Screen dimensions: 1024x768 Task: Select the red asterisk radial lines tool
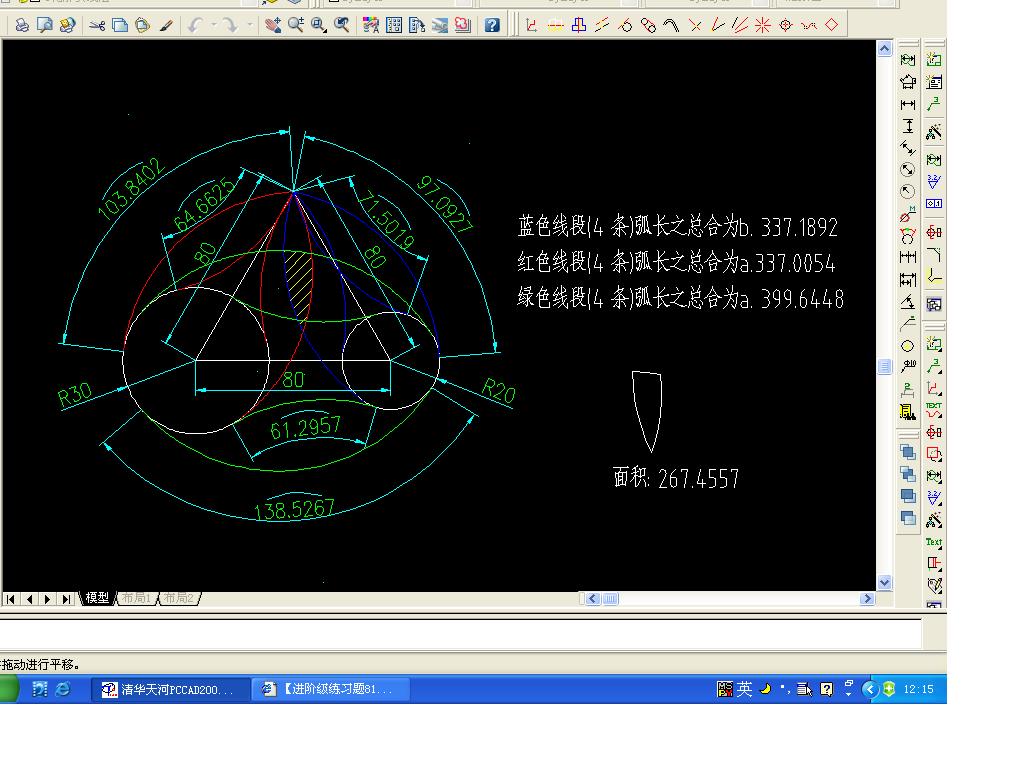(762, 25)
